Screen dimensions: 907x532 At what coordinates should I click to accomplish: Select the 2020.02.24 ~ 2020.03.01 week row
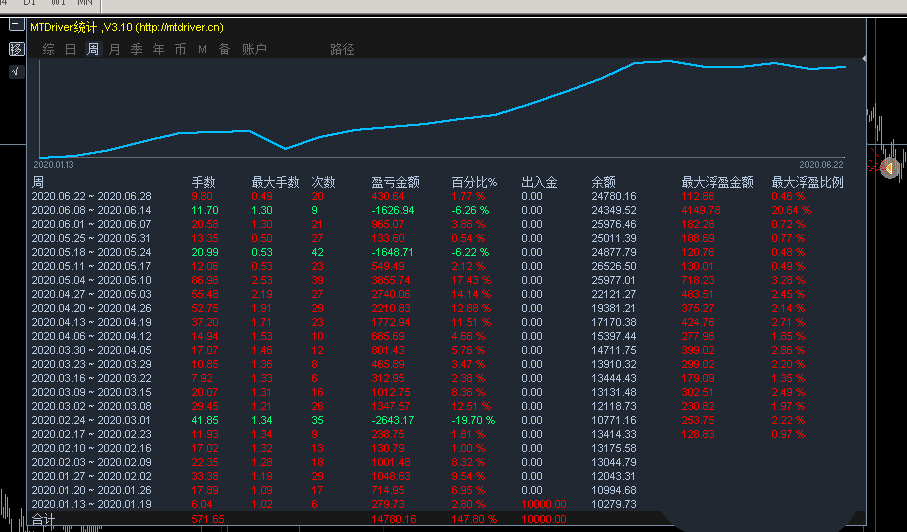[91, 421]
